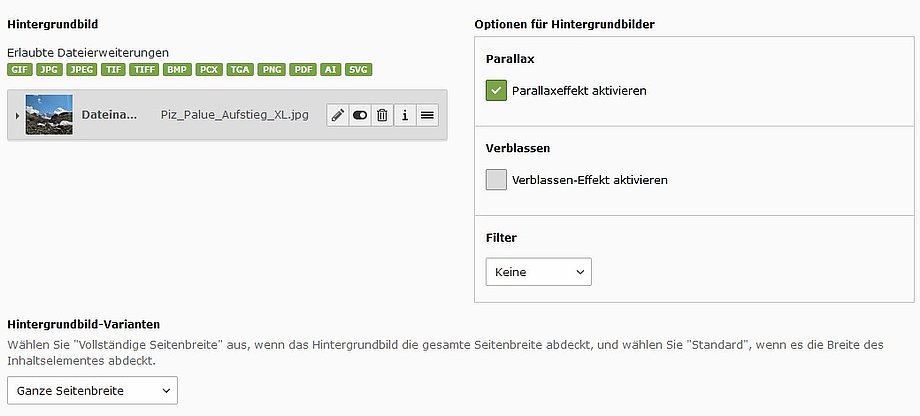
Task: Disable the Parallaxeffekt aktivieren checkbox
Action: (496, 91)
